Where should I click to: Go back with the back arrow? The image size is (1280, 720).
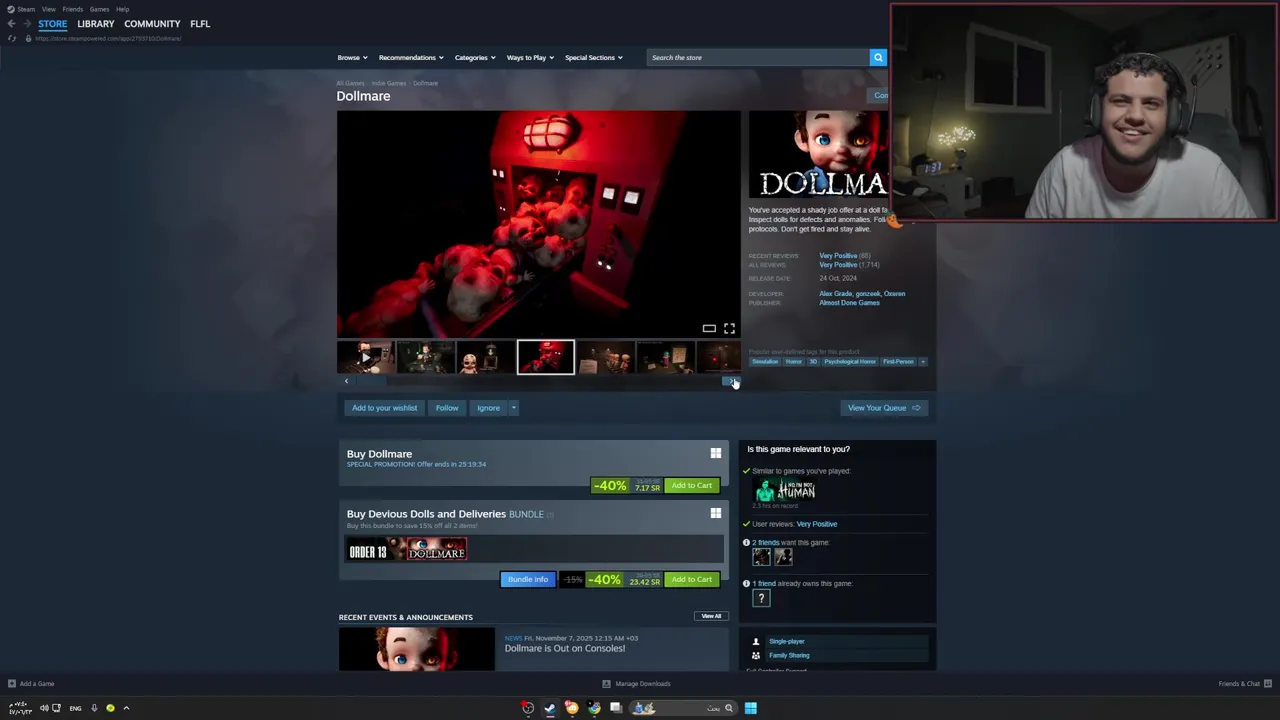tap(11, 24)
